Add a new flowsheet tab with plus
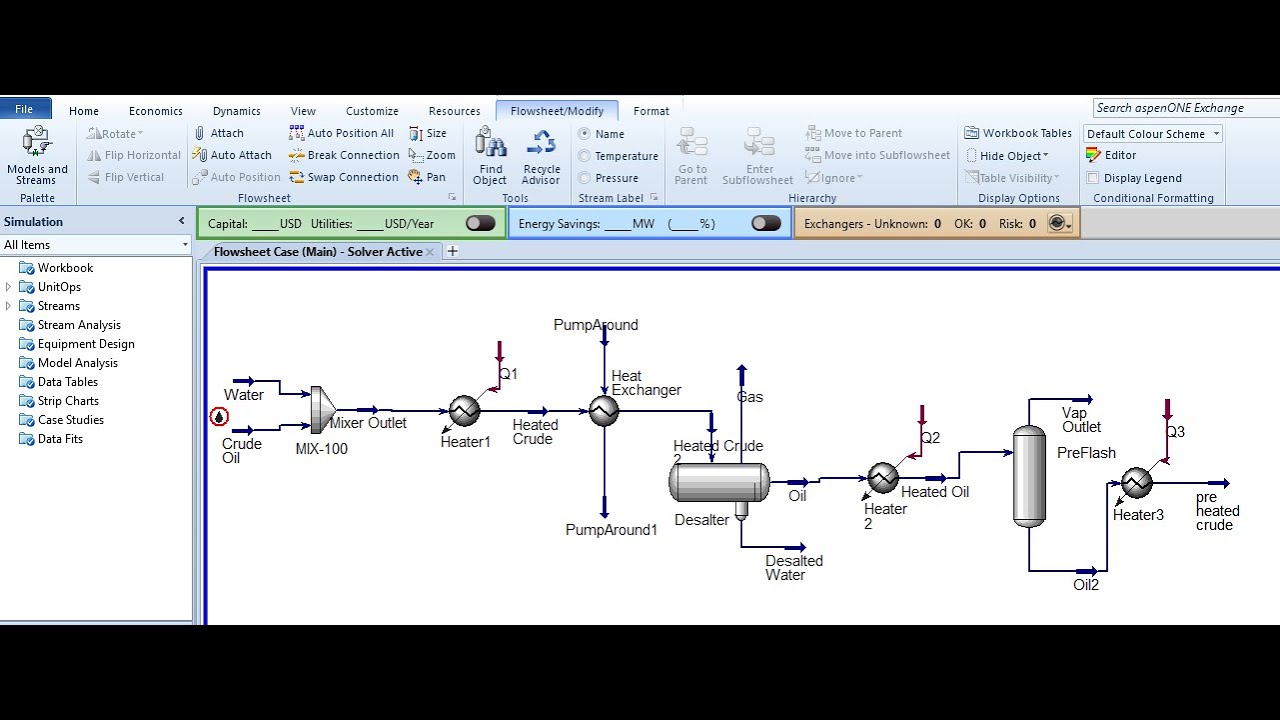1280x720 pixels. (452, 251)
